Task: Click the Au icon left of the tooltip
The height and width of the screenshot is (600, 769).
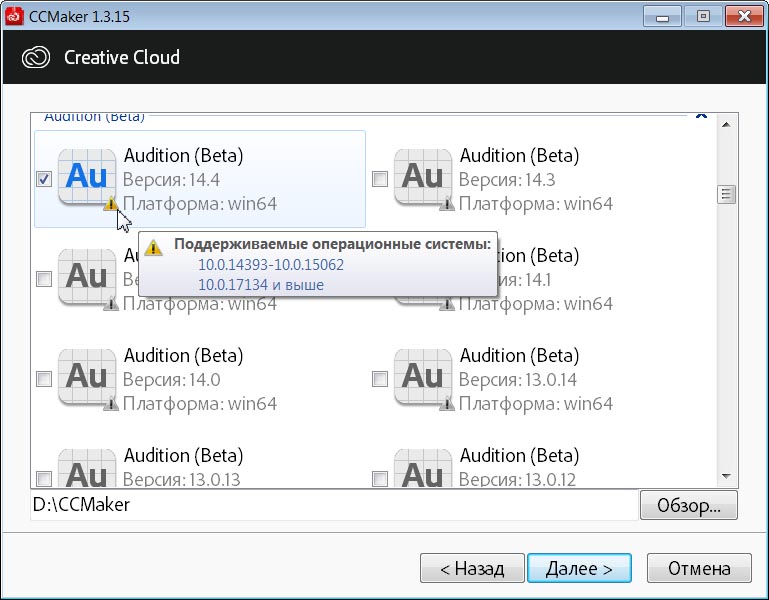Action: [x=87, y=277]
